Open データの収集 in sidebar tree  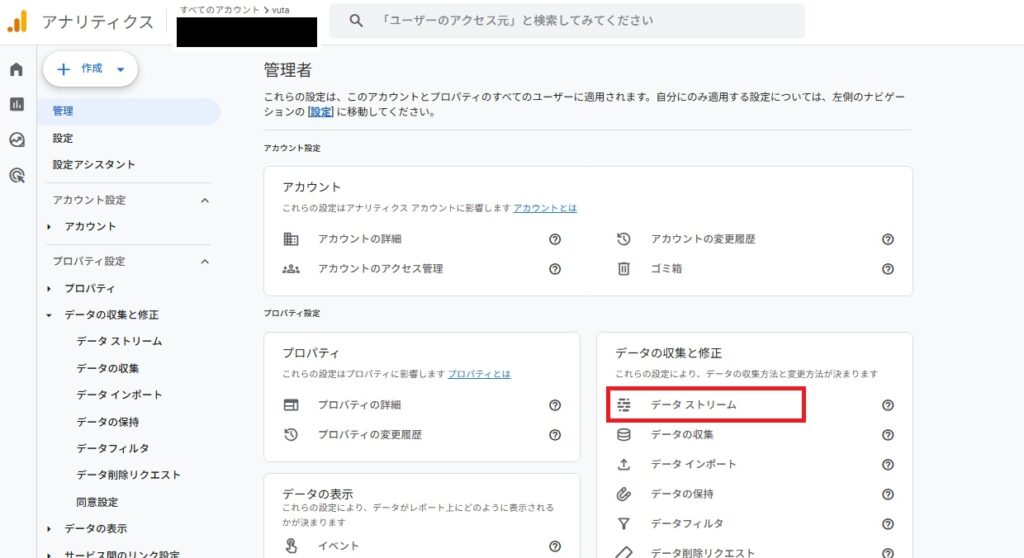(x=108, y=369)
